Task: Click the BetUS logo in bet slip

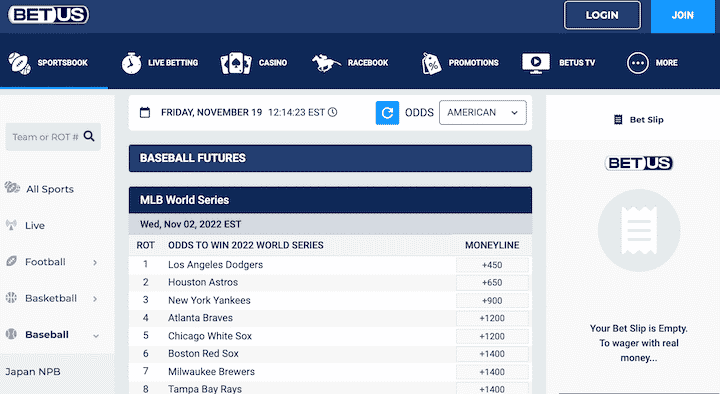Action: [x=639, y=163]
